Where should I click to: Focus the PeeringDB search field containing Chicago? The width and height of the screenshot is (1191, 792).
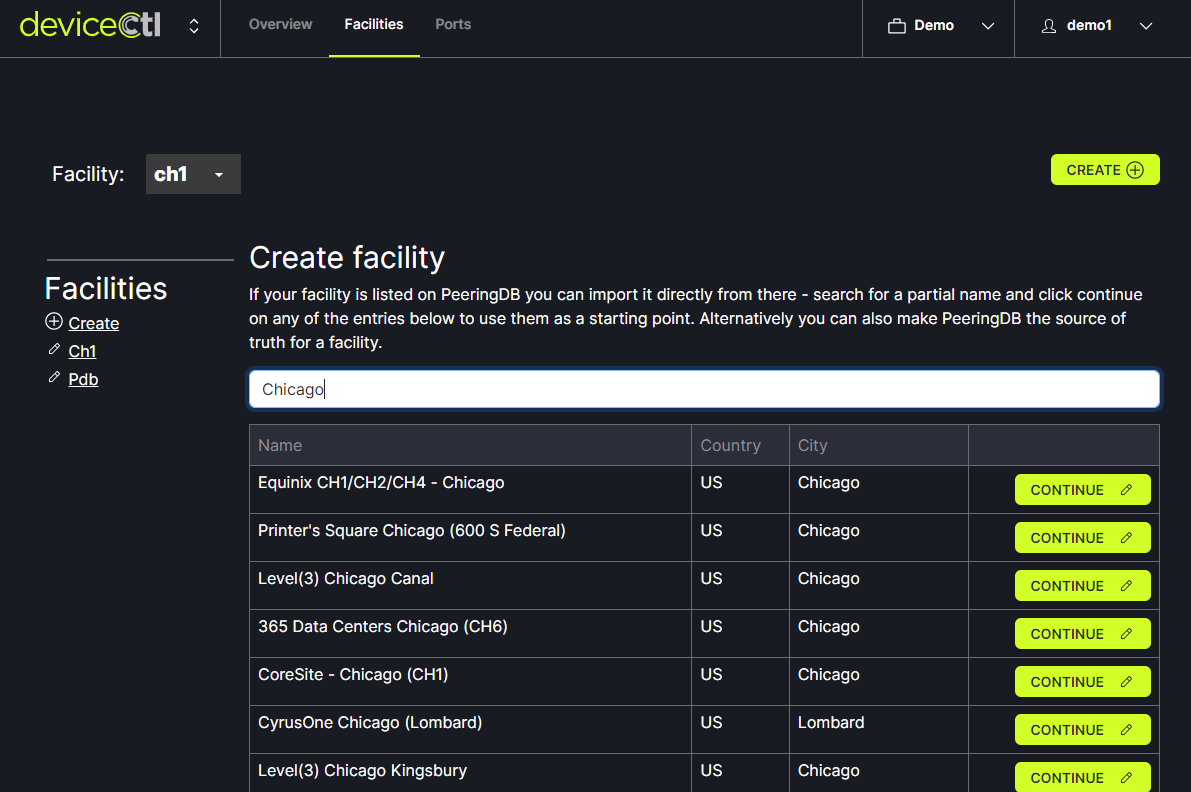coord(704,389)
